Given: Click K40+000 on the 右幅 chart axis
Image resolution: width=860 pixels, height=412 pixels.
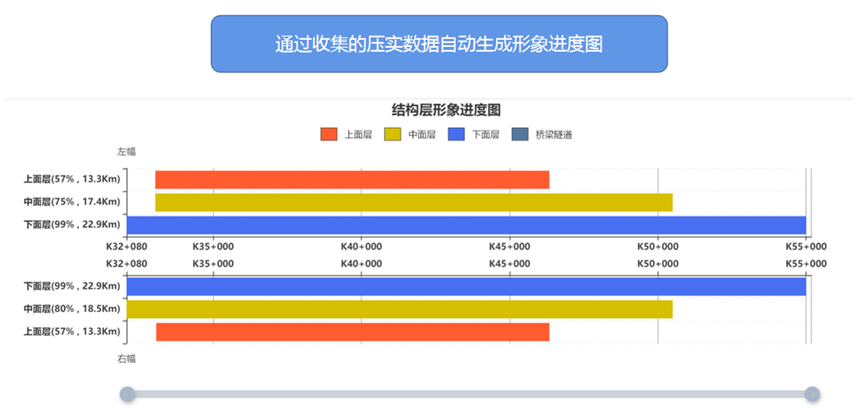Looking at the screenshot, I should [361, 264].
